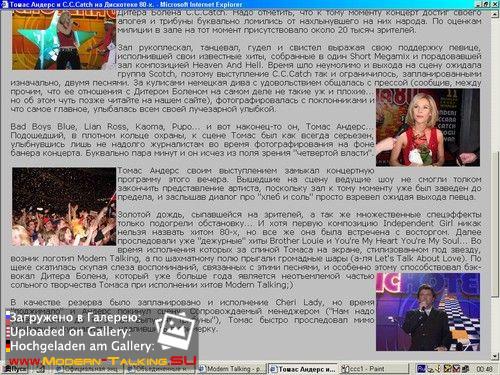The height and width of the screenshot is (375, 500).
Task: Open the photo of blonde woman in red
Action: [x=428, y=127]
